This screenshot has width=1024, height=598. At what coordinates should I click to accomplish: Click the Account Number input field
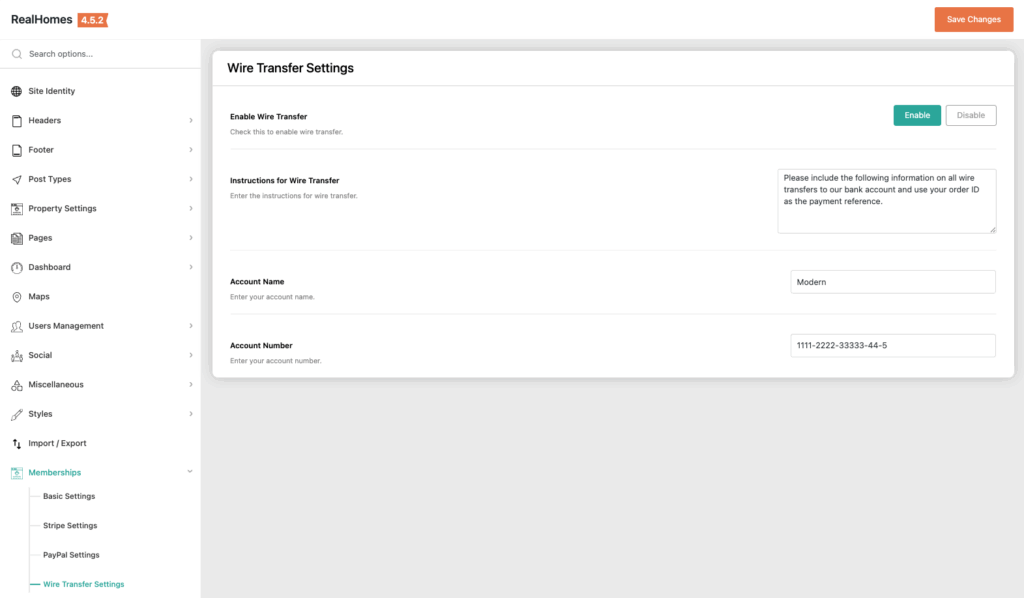point(892,345)
